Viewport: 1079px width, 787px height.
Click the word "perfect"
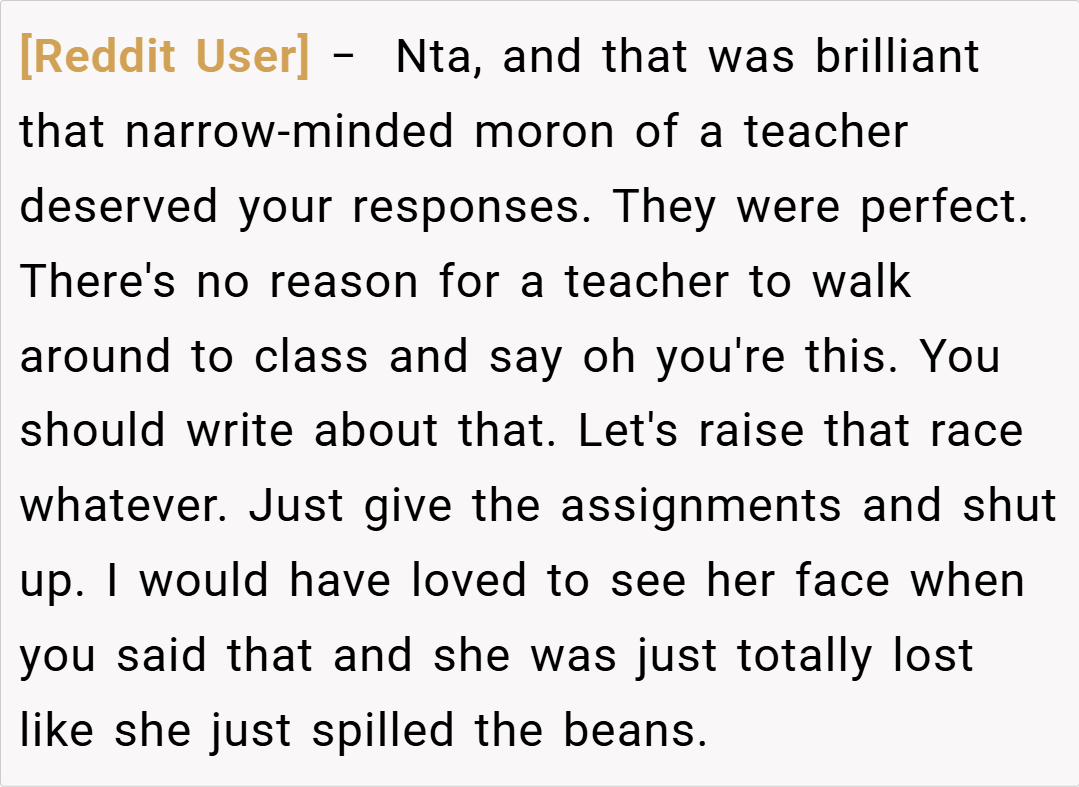(943, 207)
